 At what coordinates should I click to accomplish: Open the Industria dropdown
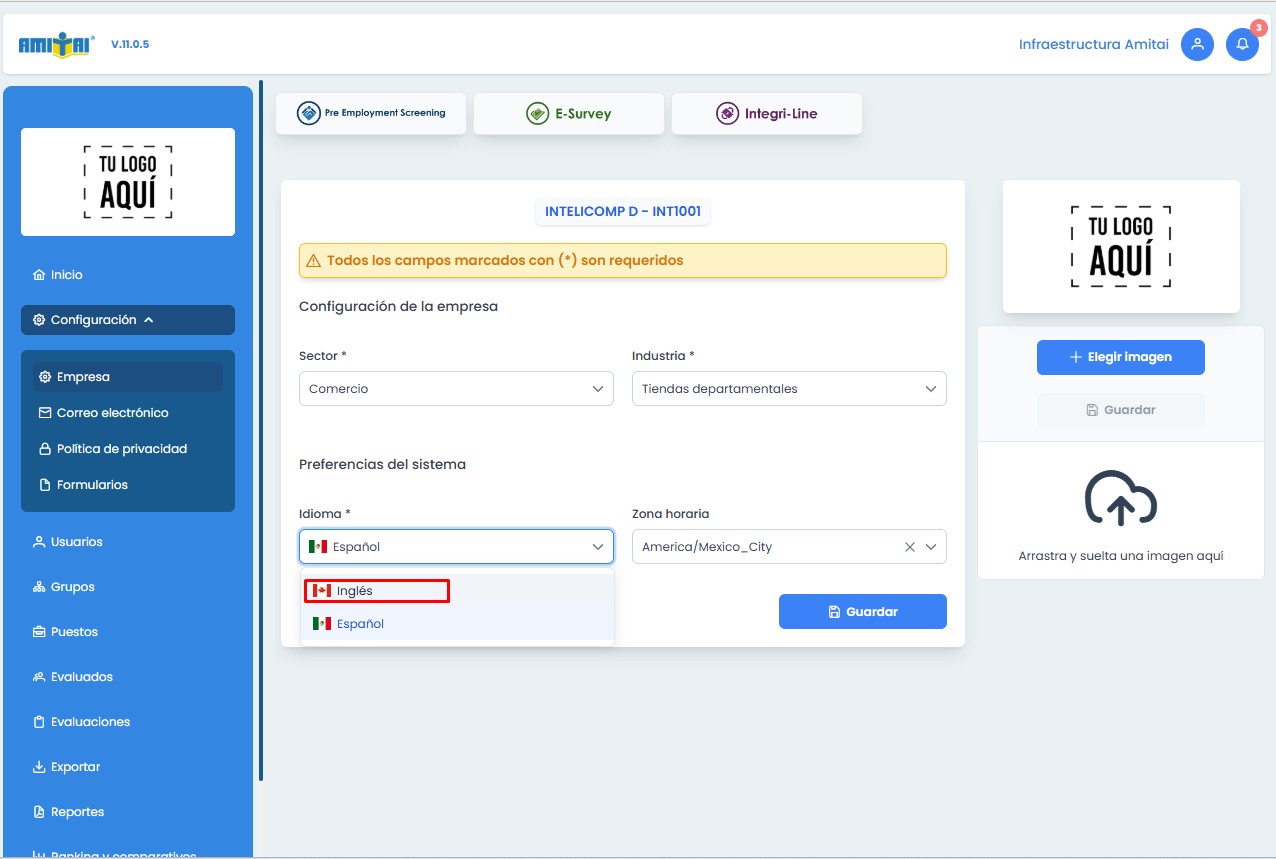click(x=788, y=389)
